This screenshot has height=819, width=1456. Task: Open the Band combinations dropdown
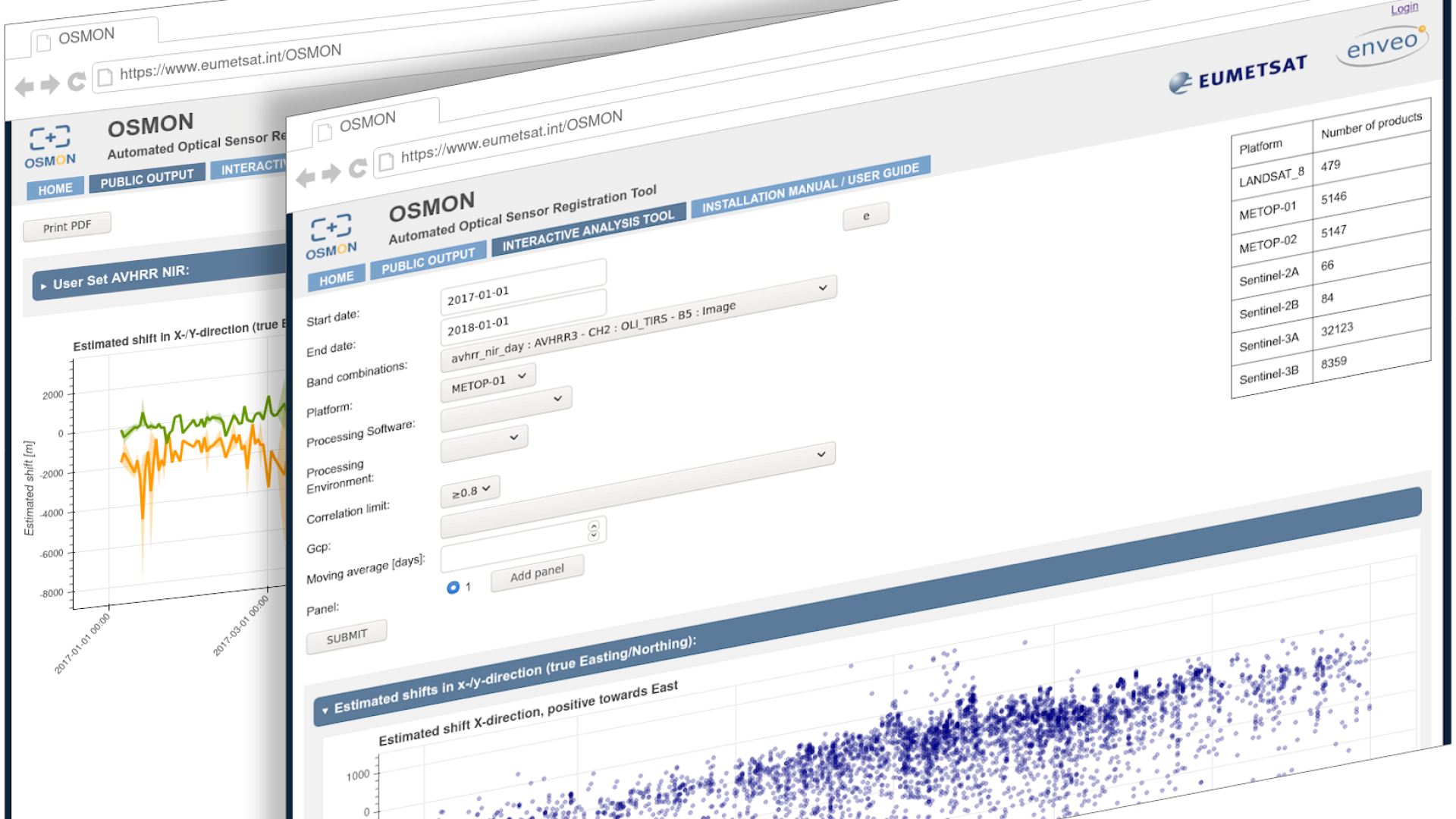click(639, 323)
